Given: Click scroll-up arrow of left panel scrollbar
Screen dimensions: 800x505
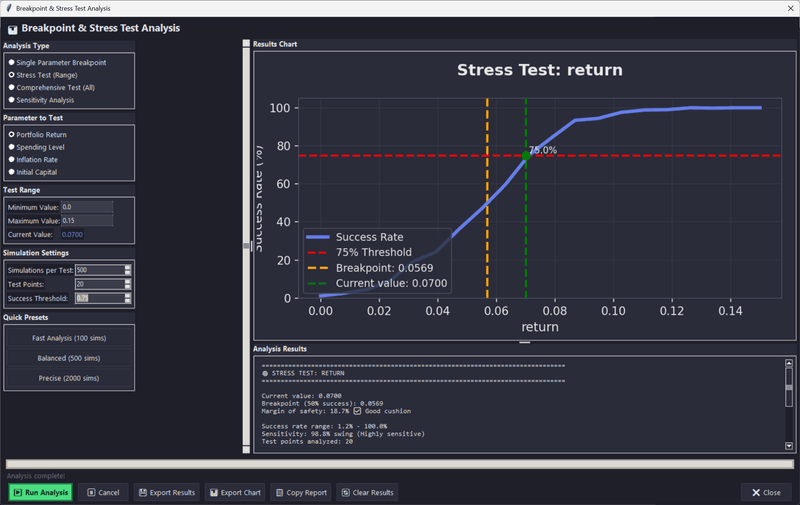Looking at the screenshot, I should click(x=246, y=43).
